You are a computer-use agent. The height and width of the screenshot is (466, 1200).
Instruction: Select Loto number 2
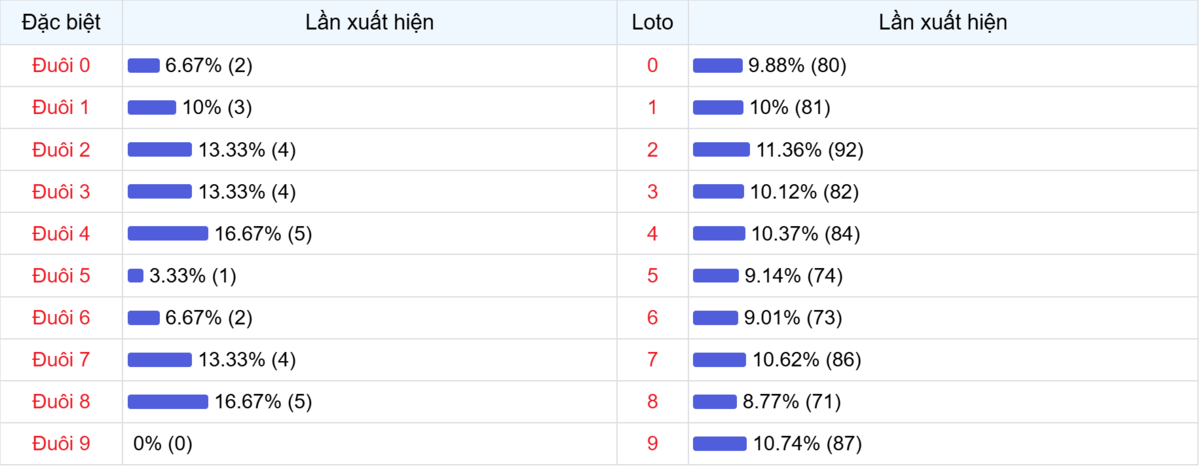pos(653,150)
